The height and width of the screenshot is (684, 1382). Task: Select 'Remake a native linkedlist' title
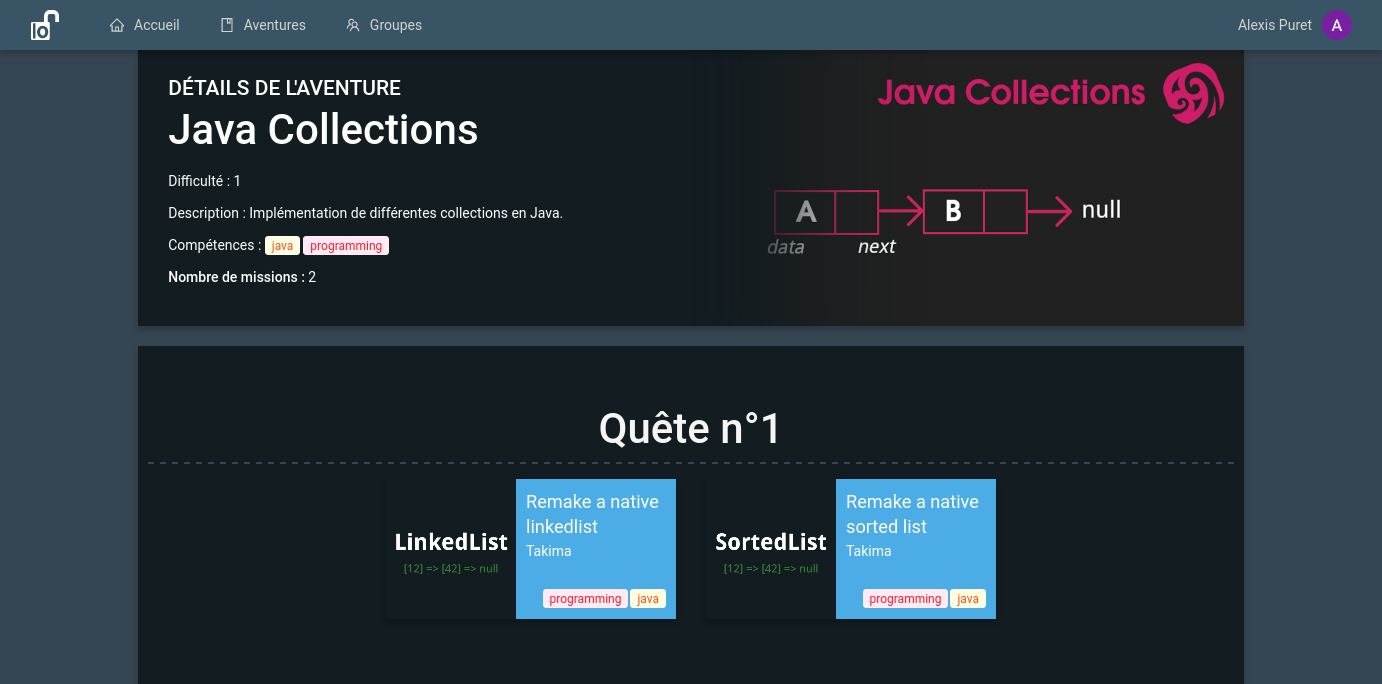pos(592,514)
